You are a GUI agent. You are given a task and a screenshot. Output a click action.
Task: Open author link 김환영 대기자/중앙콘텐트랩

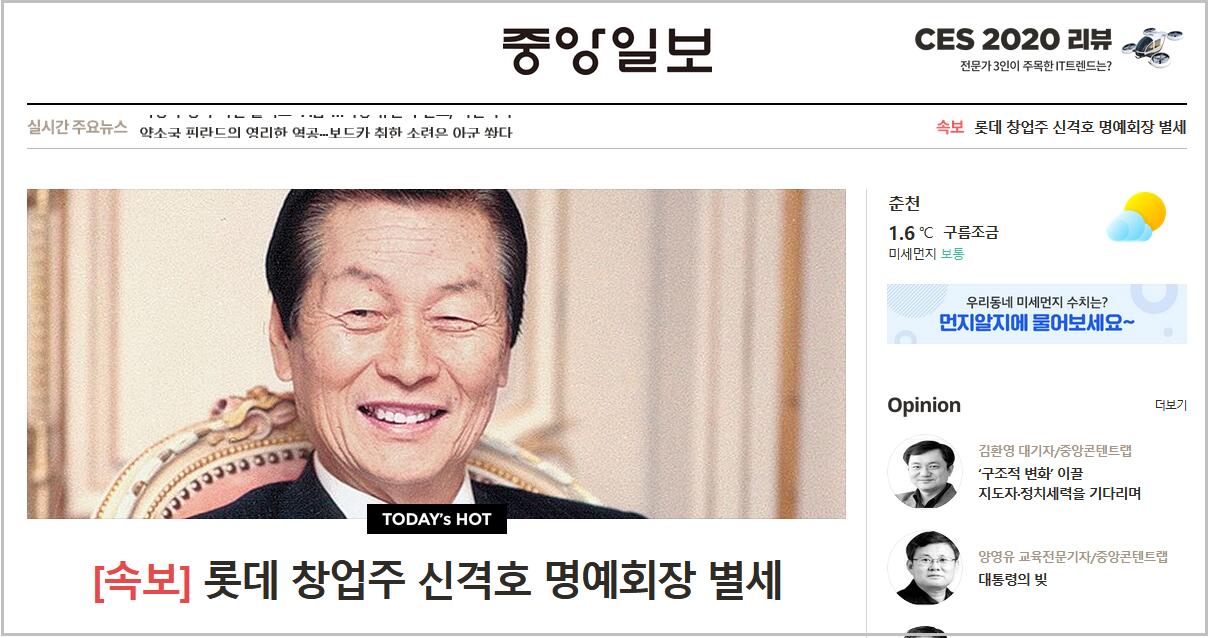tap(1055, 451)
